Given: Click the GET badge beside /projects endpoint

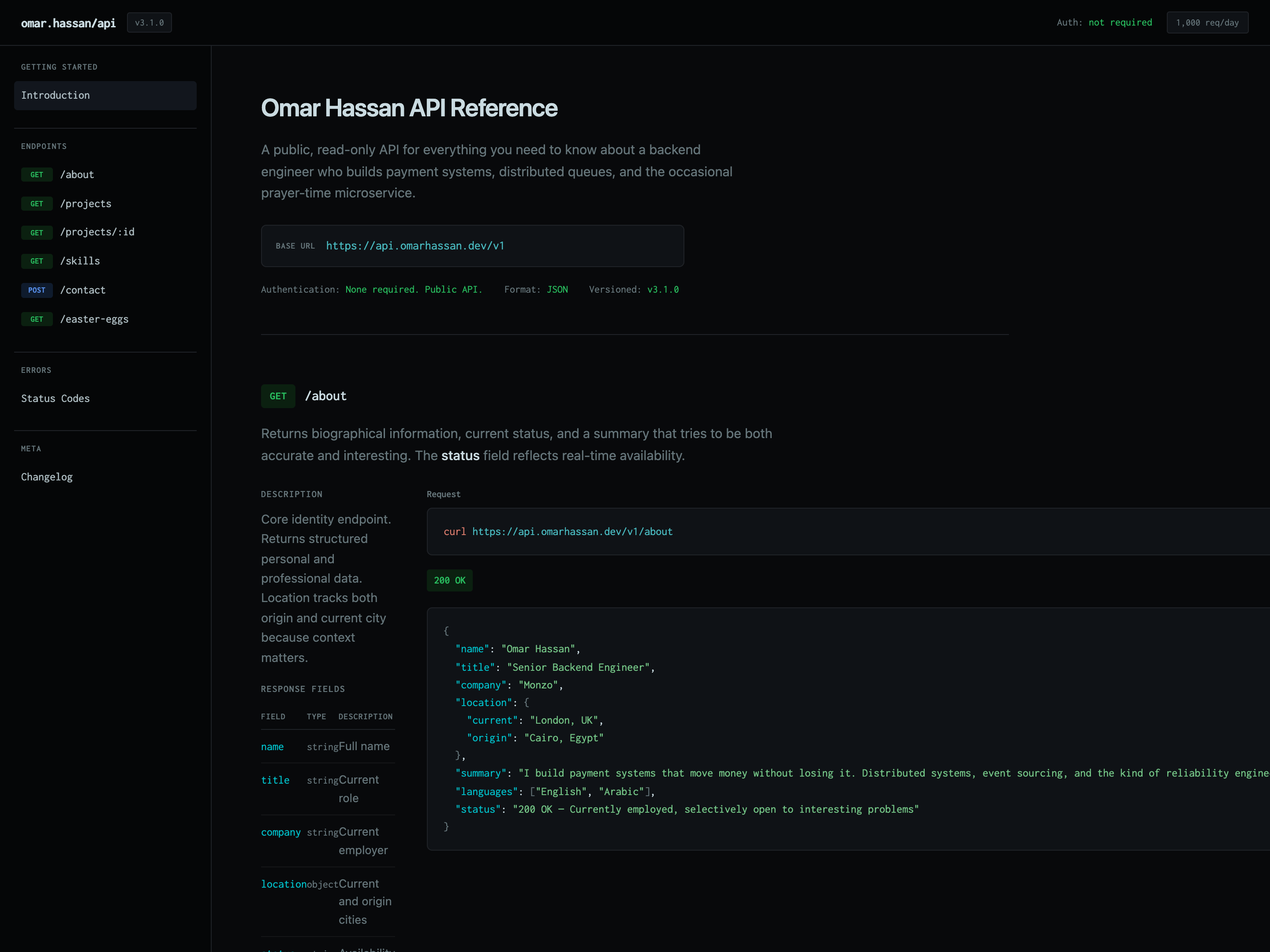Looking at the screenshot, I should pyautogui.click(x=37, y=204).
